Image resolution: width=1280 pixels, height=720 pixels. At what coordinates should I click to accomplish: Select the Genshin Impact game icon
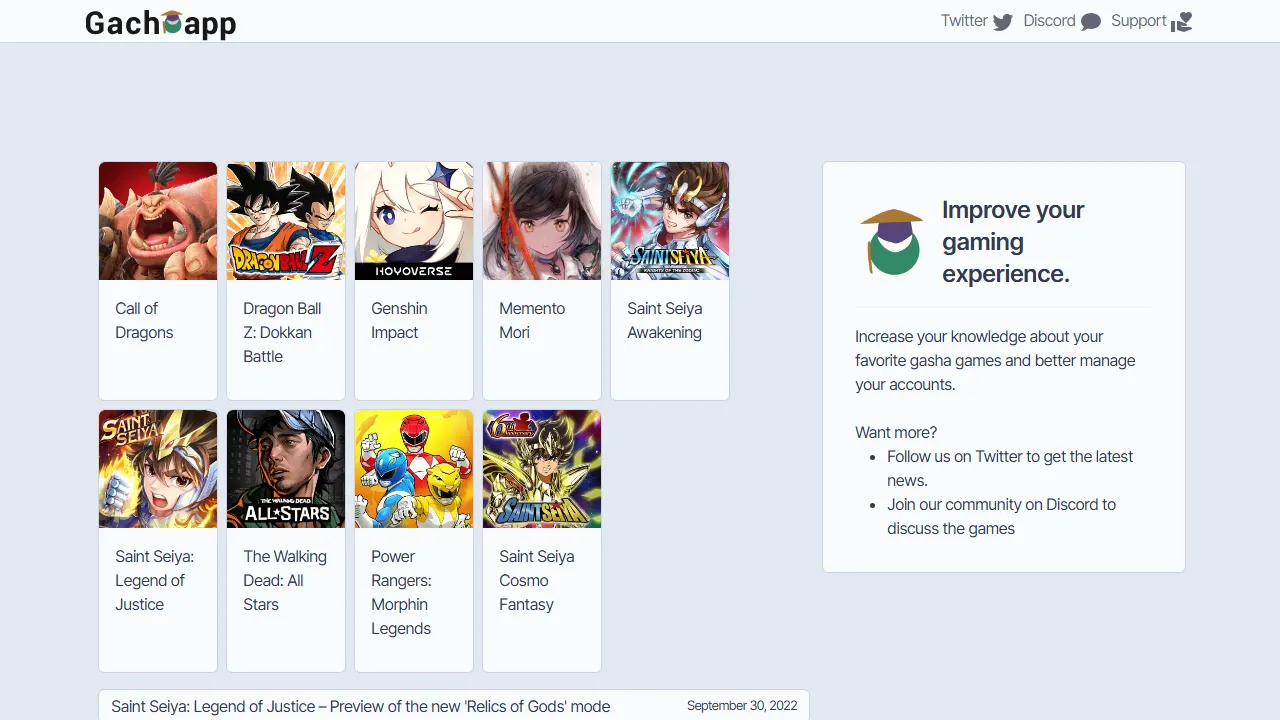click(x=414, y=221)
